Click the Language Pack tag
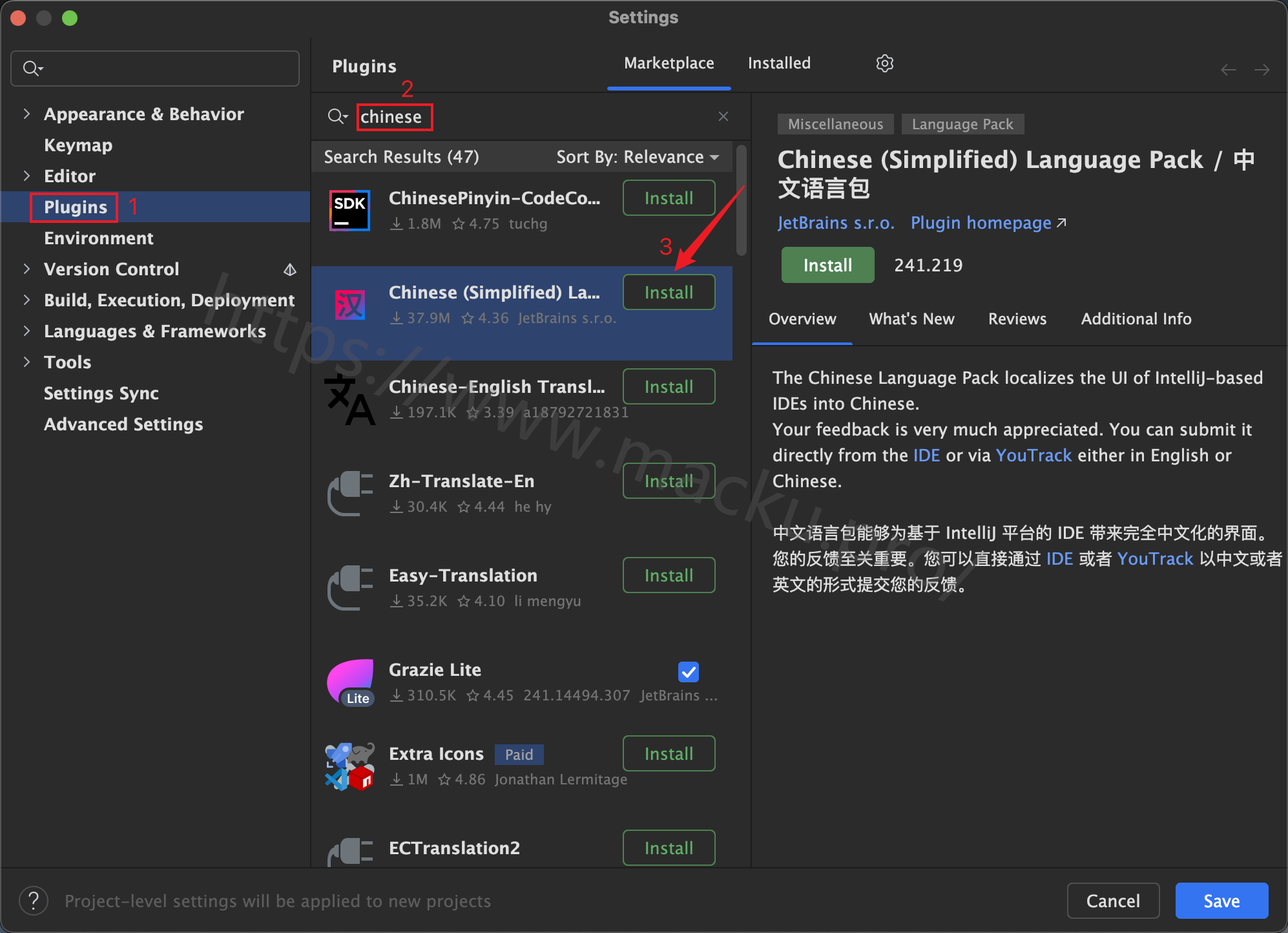This screenshot has width=1288, height=933. point(962,124)
